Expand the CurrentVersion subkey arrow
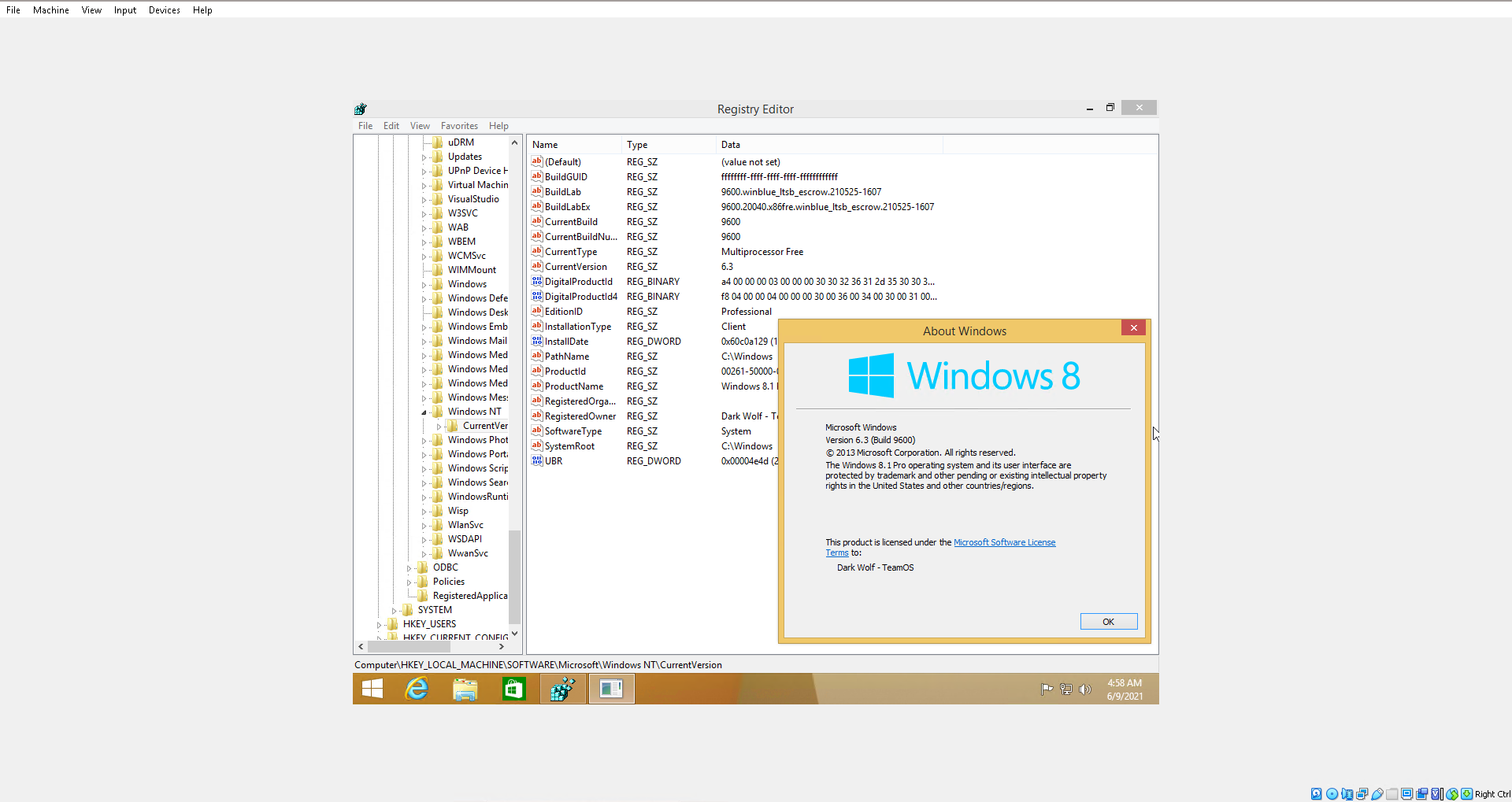The image size is (1512, 802). pos(439,426)
